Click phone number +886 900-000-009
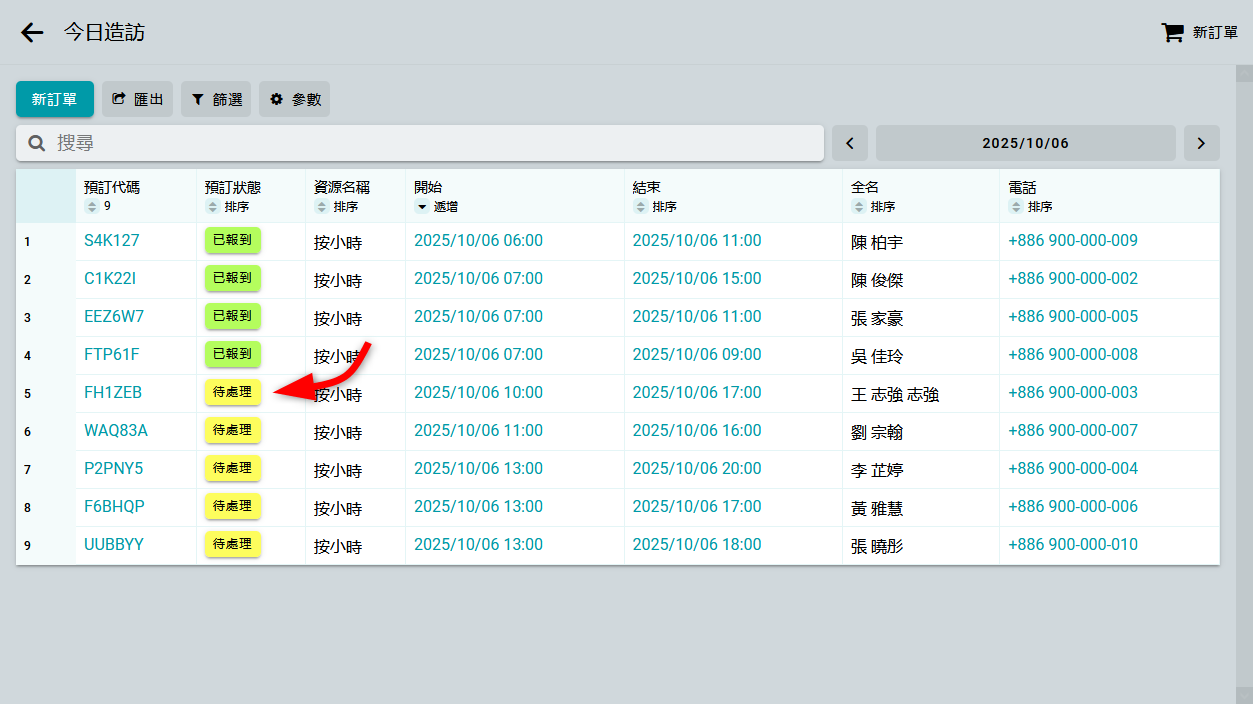This screenshot has height=704, width=1253. pyautogui.click(x=1072, y=241)
